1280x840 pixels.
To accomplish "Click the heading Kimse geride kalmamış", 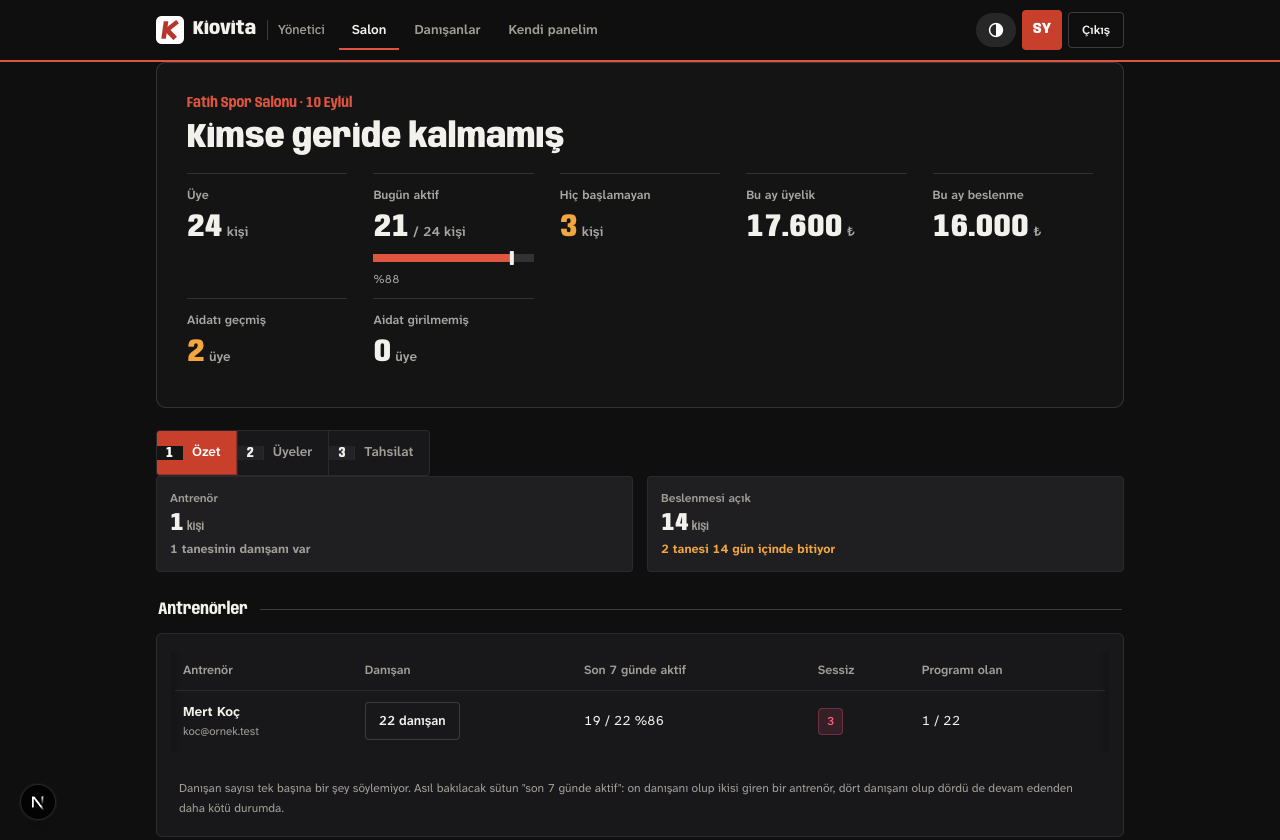I will tap(375, 135).
